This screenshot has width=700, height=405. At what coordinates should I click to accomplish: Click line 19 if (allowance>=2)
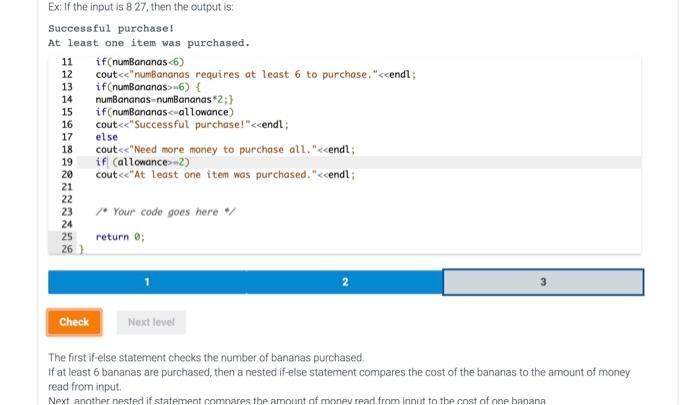(142, 162)
